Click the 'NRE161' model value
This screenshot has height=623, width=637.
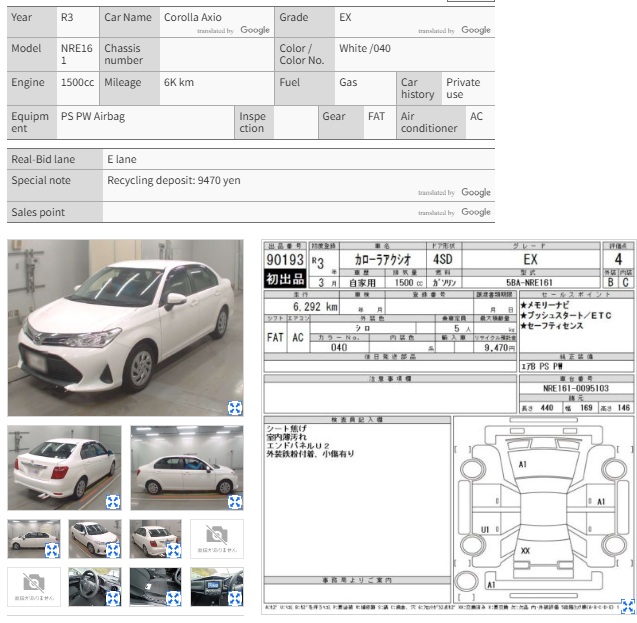pyautogui.click(x=77, y=54)
